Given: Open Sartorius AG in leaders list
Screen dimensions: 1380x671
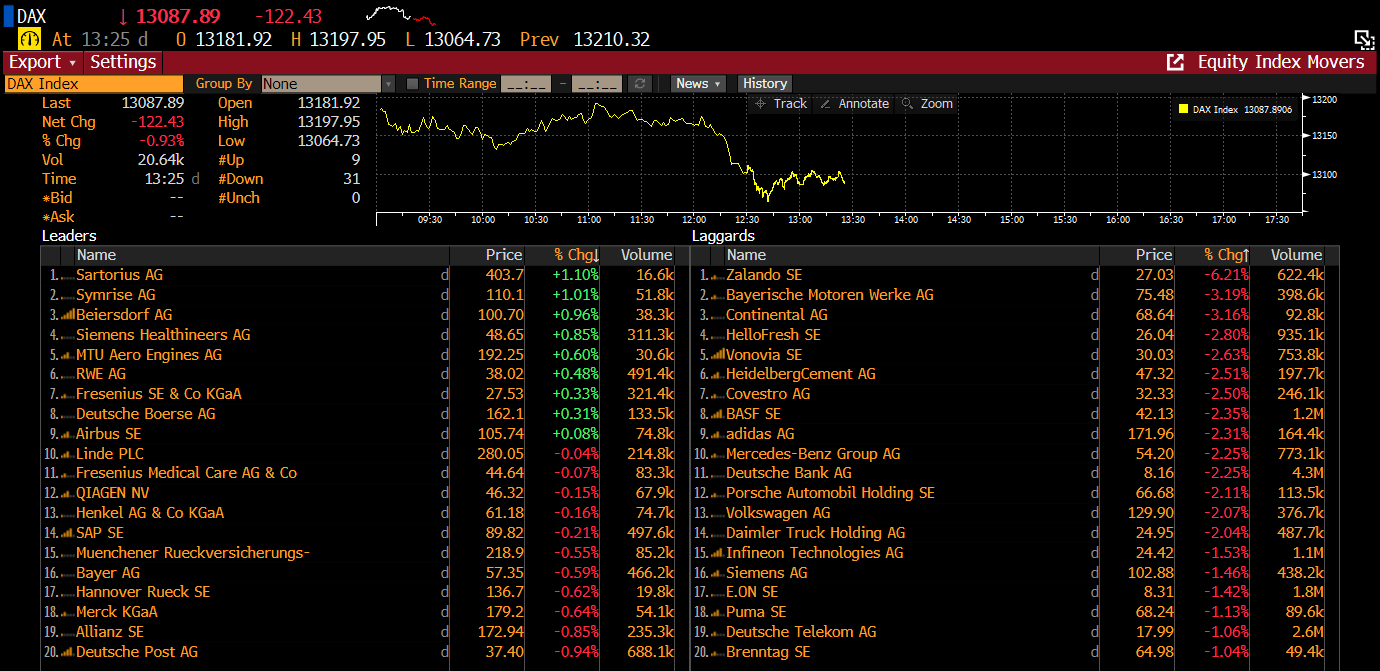Looking at the screenshot, I should point(119,275).
